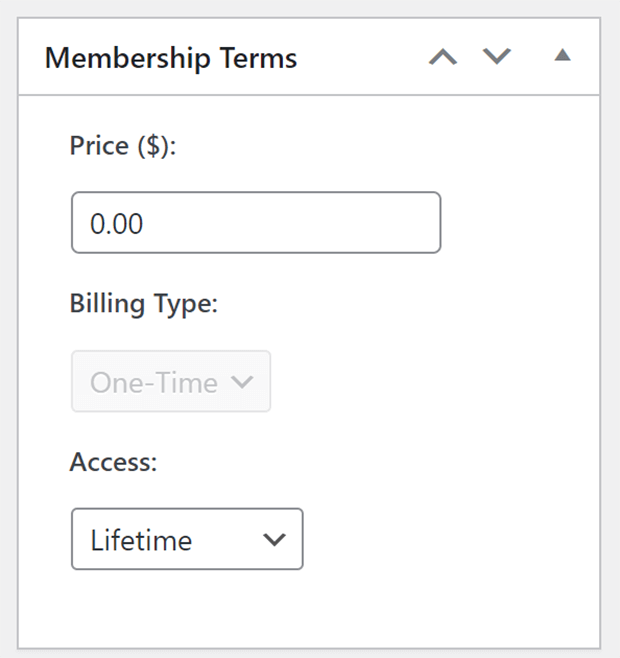Screen dimensions: 620x658
Task: Click the greyed One-Time text
Action: tap(154, 383)
